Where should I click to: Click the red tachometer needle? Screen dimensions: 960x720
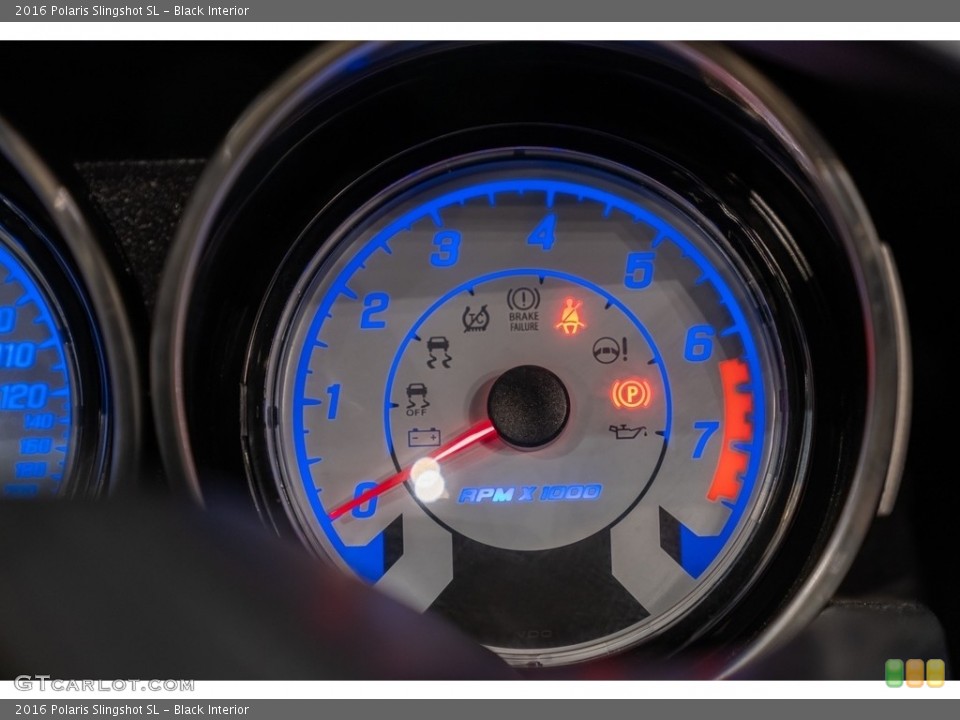pyautogui.click(x=414, y=470)
